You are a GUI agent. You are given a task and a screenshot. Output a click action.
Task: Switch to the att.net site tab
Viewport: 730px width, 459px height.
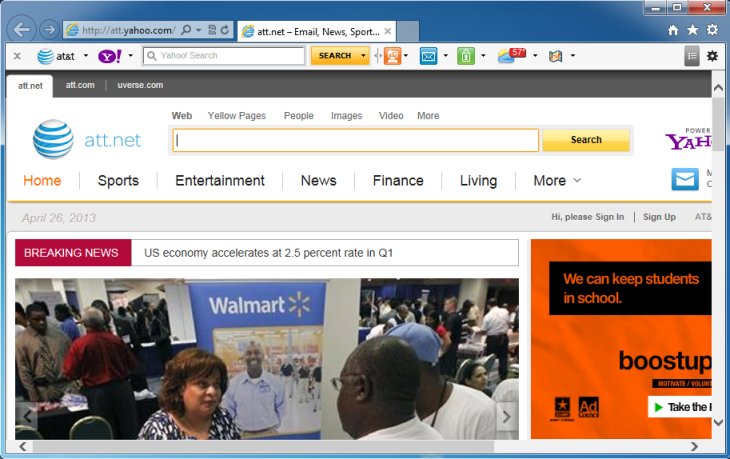[x=30, y=86]
